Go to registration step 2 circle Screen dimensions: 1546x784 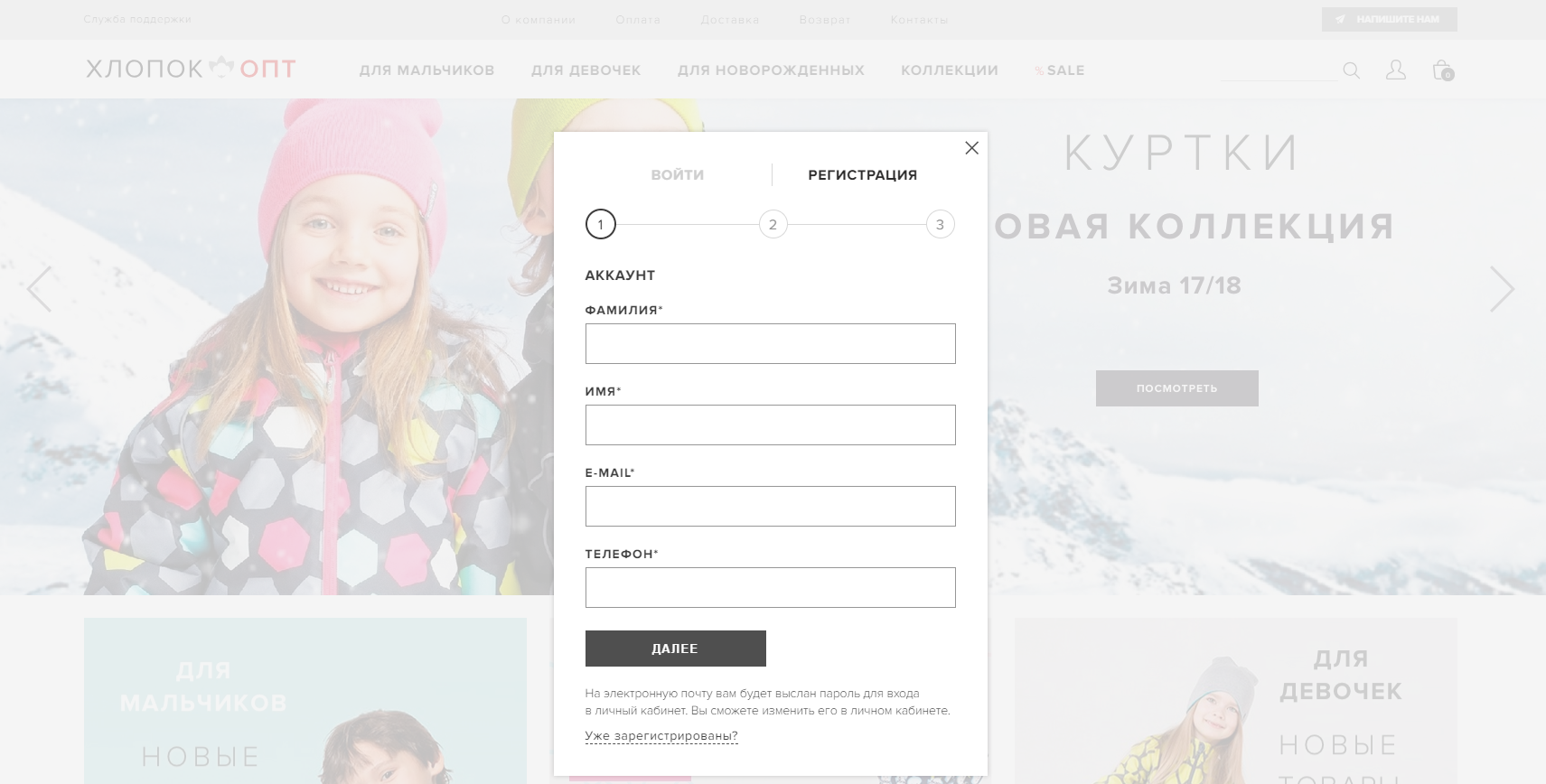[773, 224]
